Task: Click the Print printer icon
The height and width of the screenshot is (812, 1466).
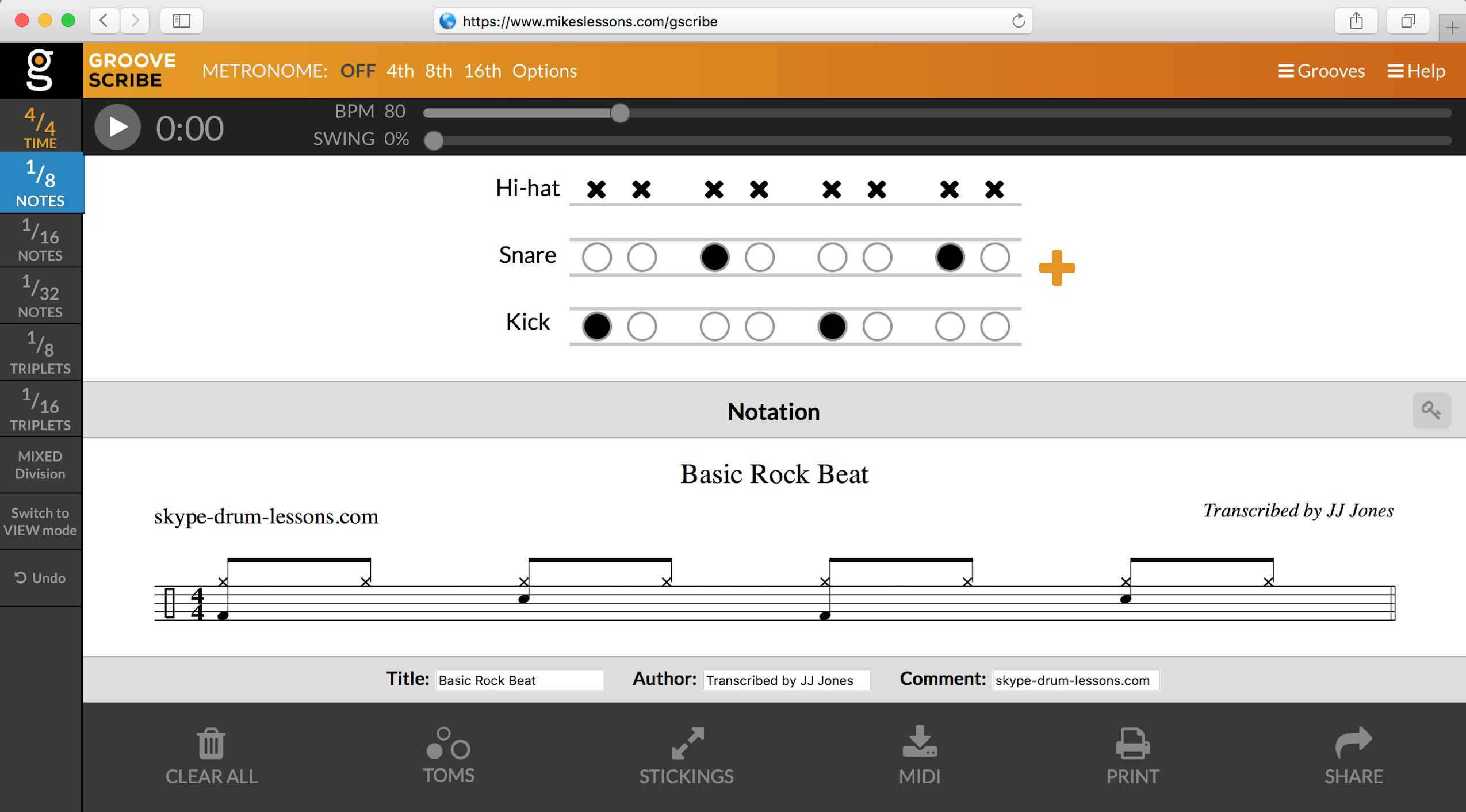Action: click(x=1132, y=743)
